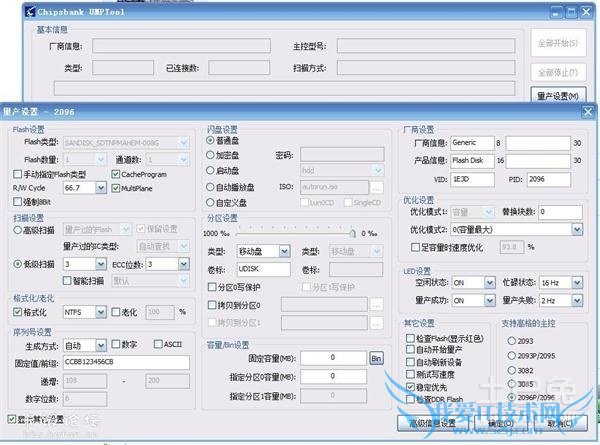The width and height of the screenshot is (600, 445).
Task: Open R/W Cycle dropdown showing 66.7
Action: click(101, 188)
